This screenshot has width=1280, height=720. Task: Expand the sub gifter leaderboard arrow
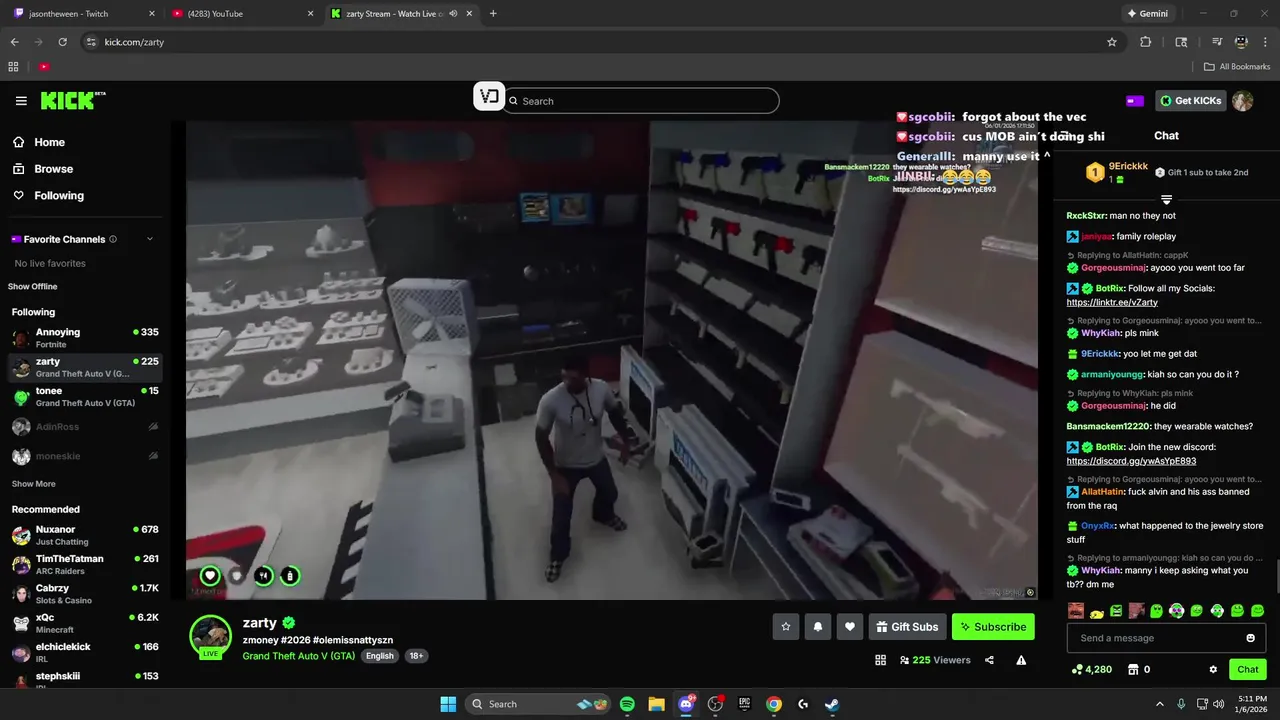click(x=1166, y=200)
